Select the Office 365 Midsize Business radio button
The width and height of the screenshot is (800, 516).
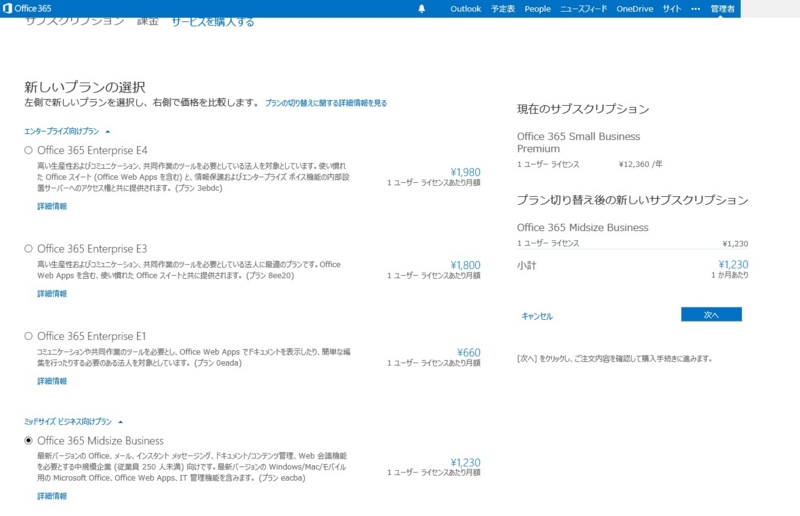pyautogui.click(x=29, y=440)
